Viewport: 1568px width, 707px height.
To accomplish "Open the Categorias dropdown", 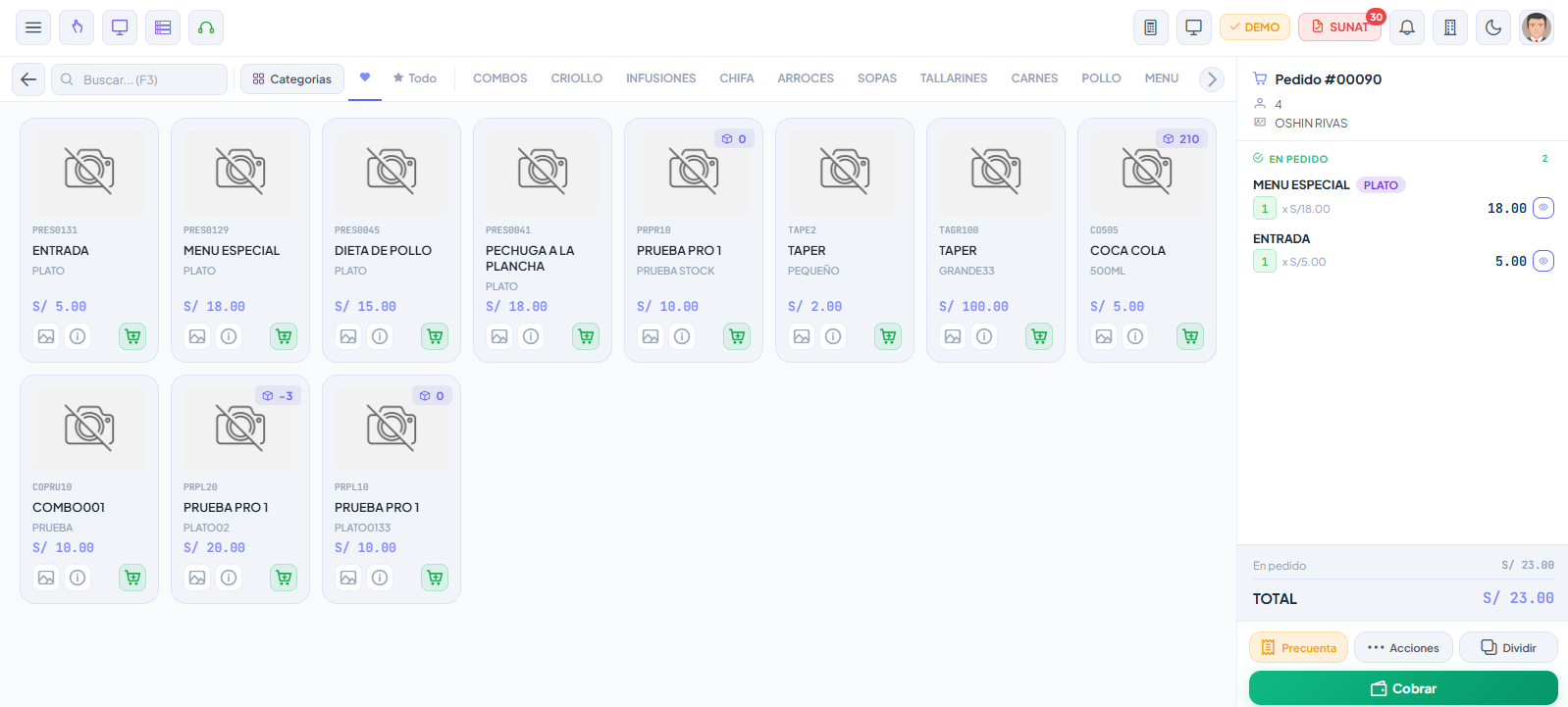I will click(292, 79).
